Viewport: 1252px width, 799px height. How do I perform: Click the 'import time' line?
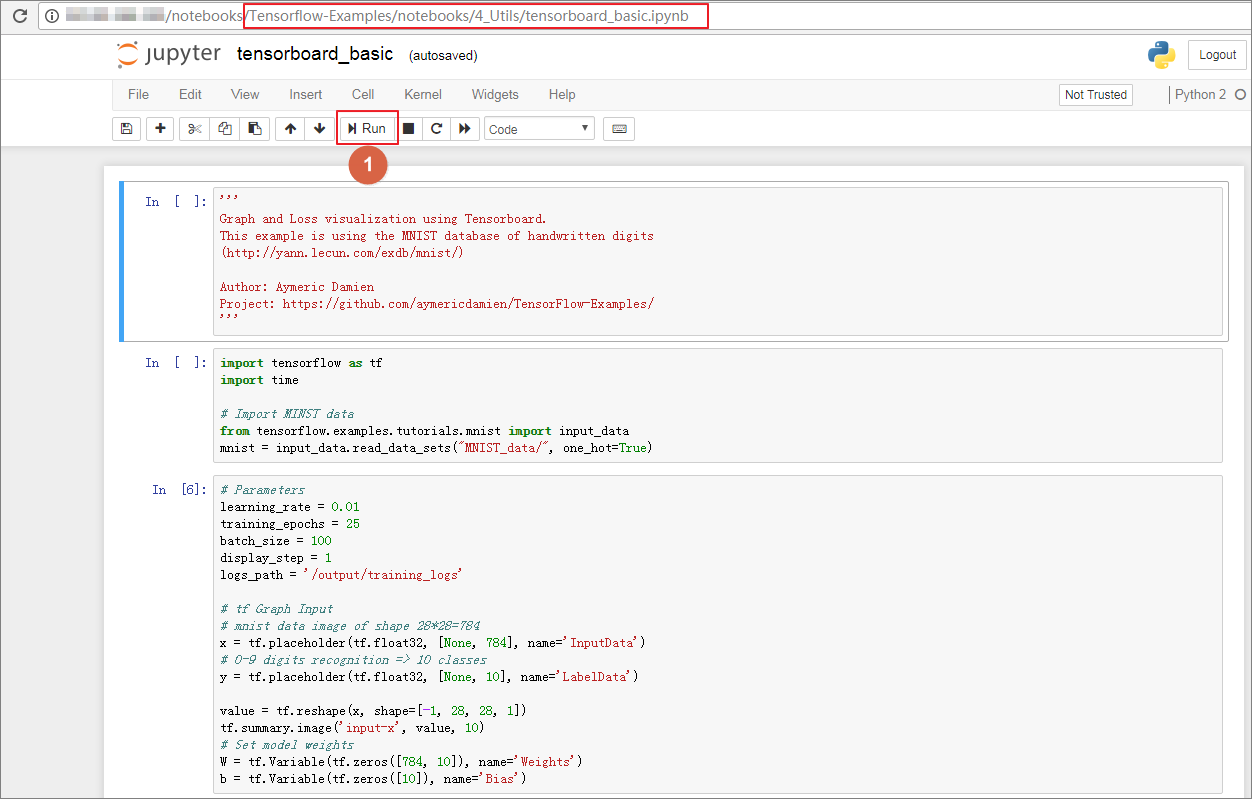[x=259, y=380]
